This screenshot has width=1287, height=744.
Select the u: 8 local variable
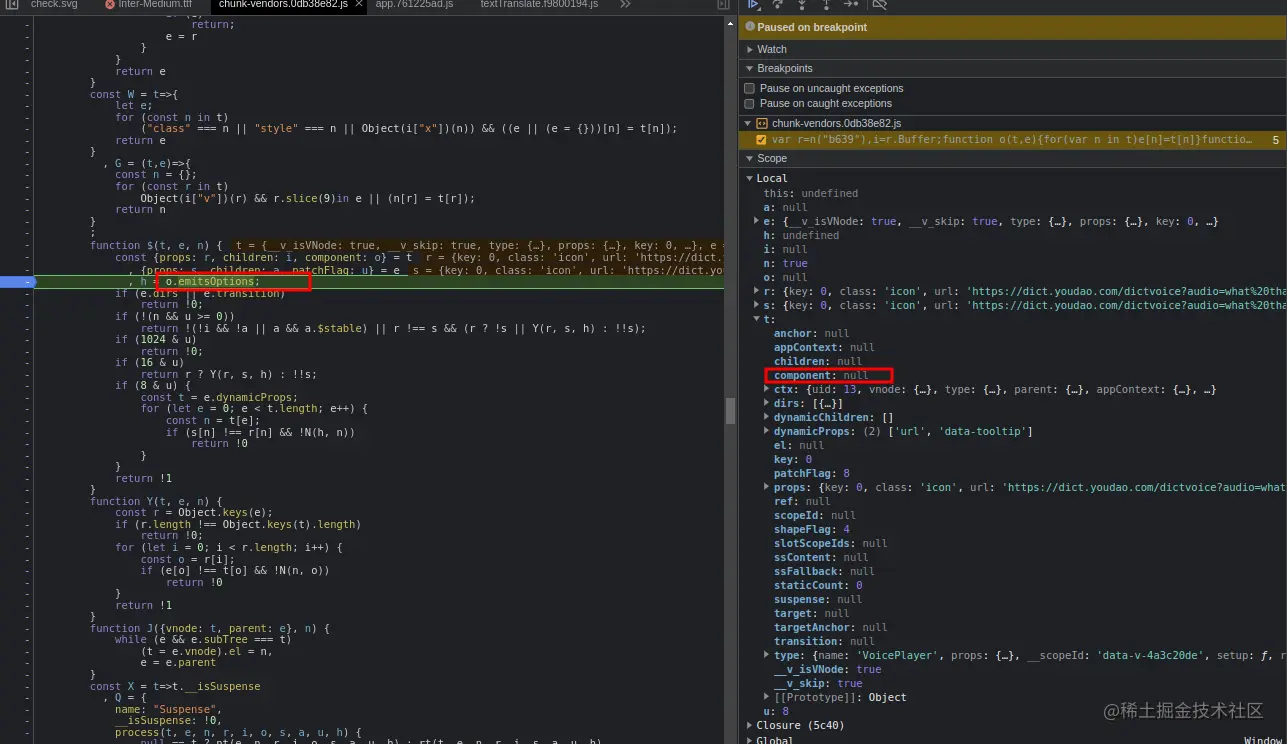point(775,711)
